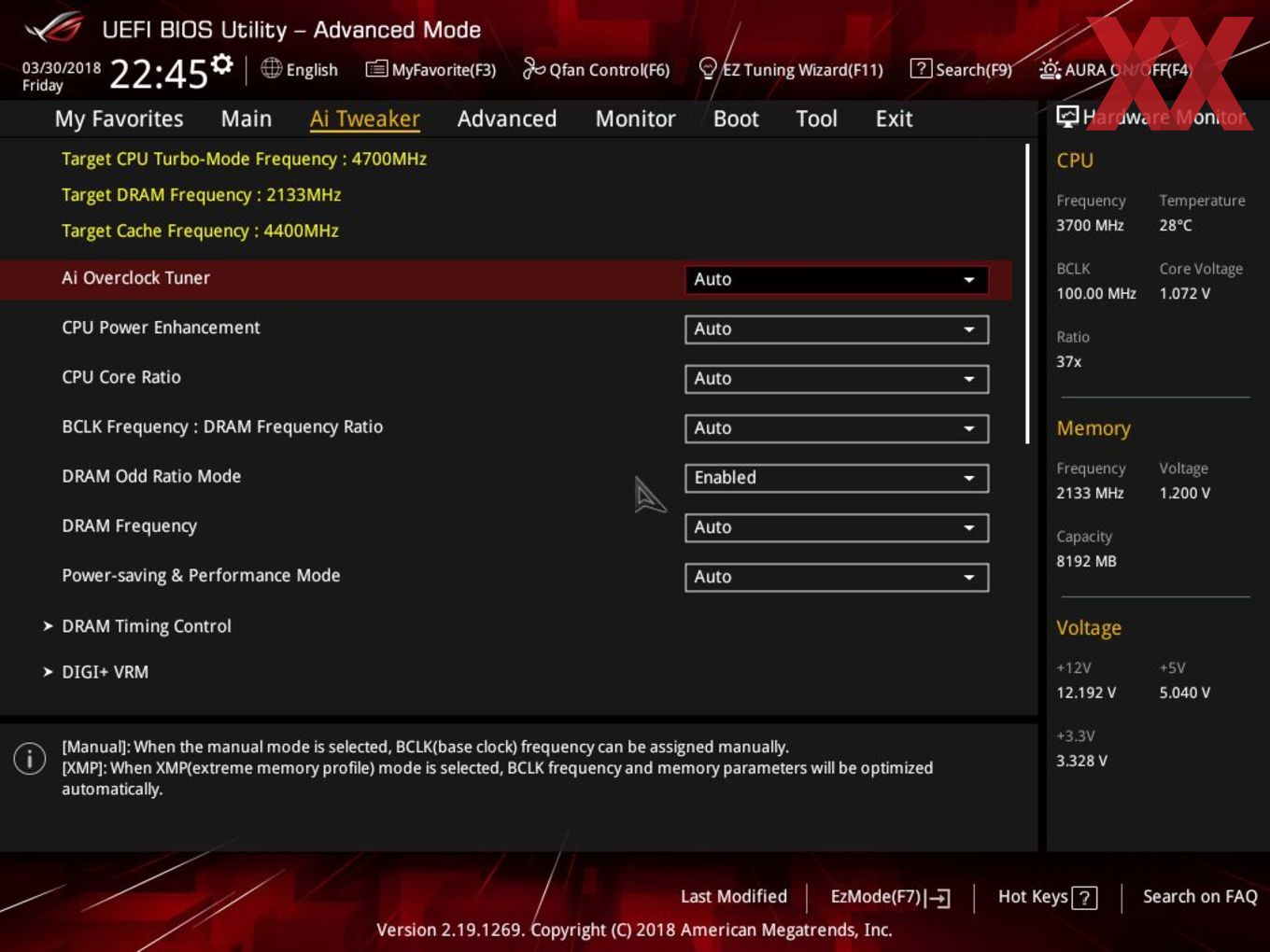1270x952 pixels.
Task: Select English language option
Action: pyautogui.click(x=312, y=70)
